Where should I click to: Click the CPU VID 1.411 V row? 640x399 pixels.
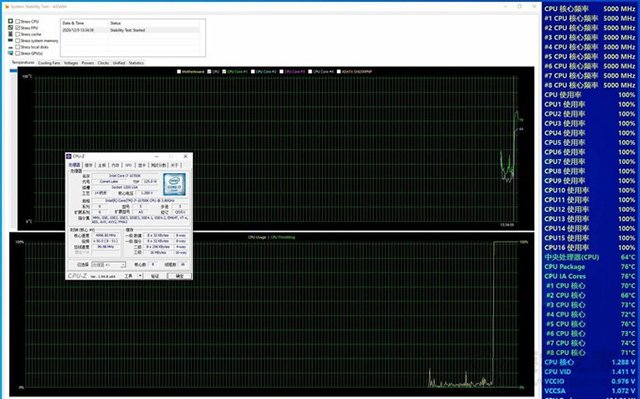pos(590,372)
